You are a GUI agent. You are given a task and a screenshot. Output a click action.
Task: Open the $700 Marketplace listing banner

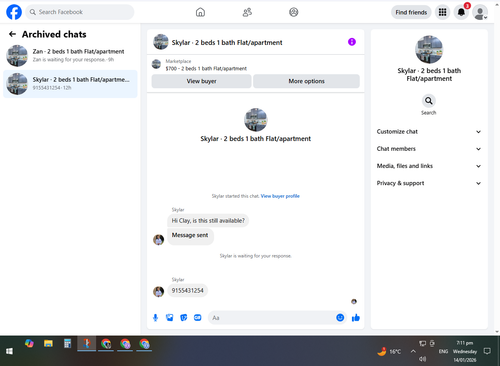pyautogui.click(x=255, y=65)
